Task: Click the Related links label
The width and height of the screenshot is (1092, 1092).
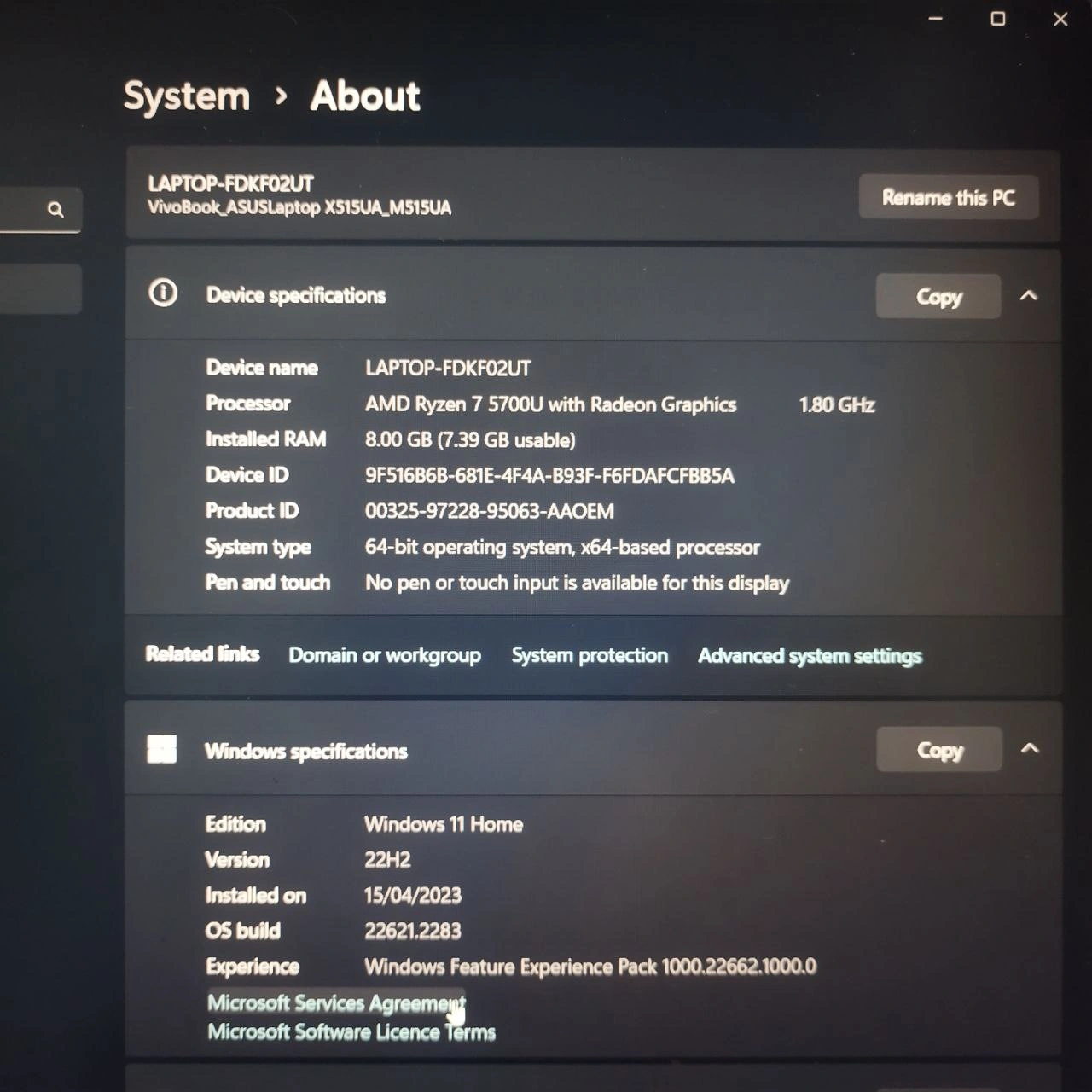Action: pyautogui.click(x=202, y=653)
